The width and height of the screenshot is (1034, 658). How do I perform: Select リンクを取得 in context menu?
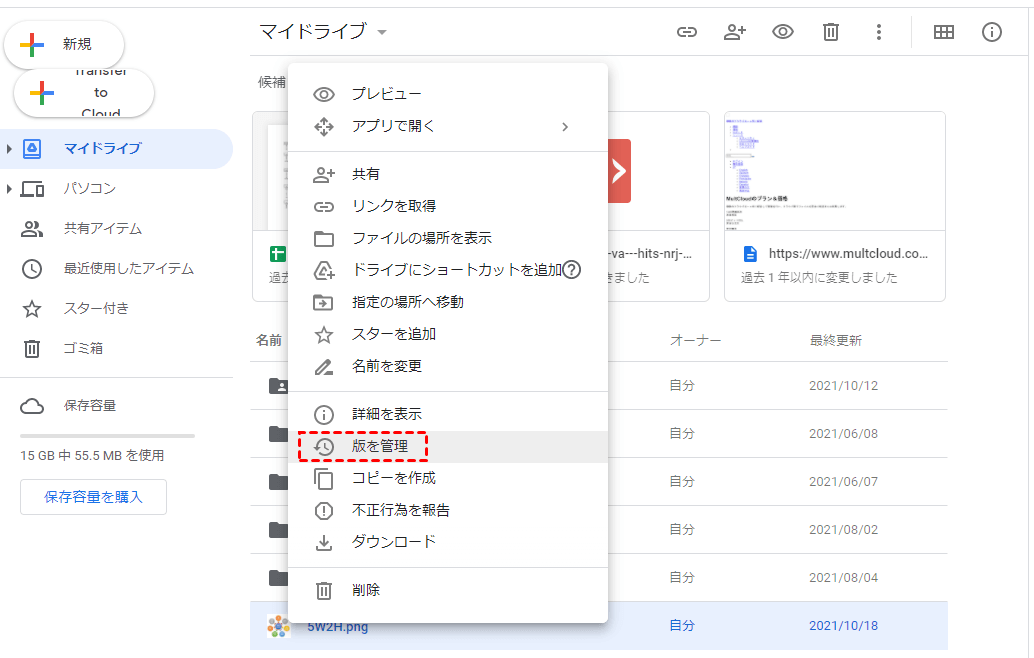click(x=448, y=206)
